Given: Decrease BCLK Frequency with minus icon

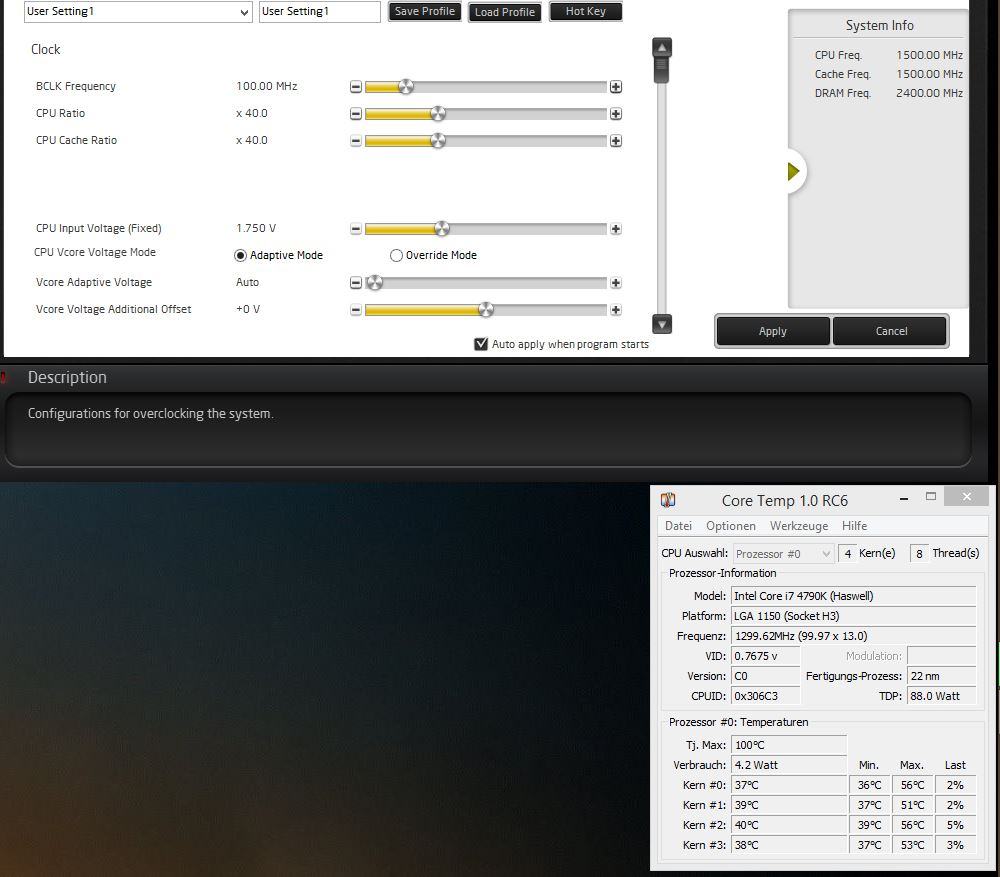Looking at the screenshot, I should coord(356,87).
